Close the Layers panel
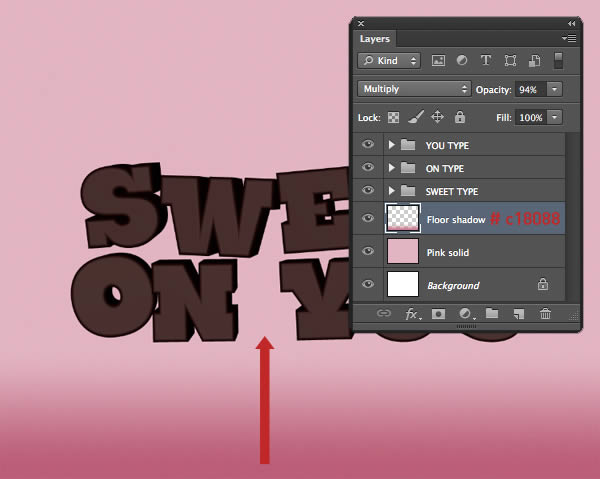The height and width of the screenshot is (479, 600). [x=361, y=24]
